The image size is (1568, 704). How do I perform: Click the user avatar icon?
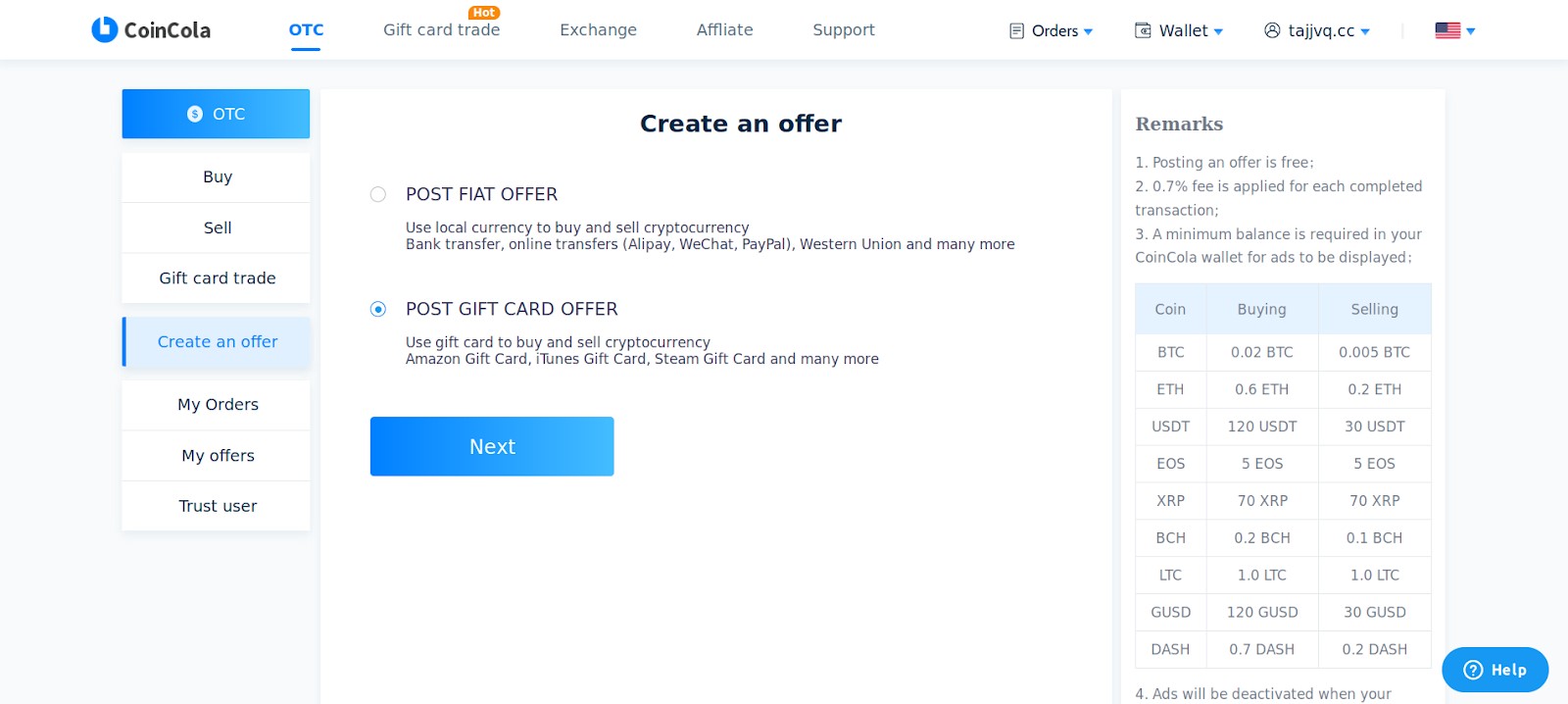pyautogui.click(x=1272, y=30)
